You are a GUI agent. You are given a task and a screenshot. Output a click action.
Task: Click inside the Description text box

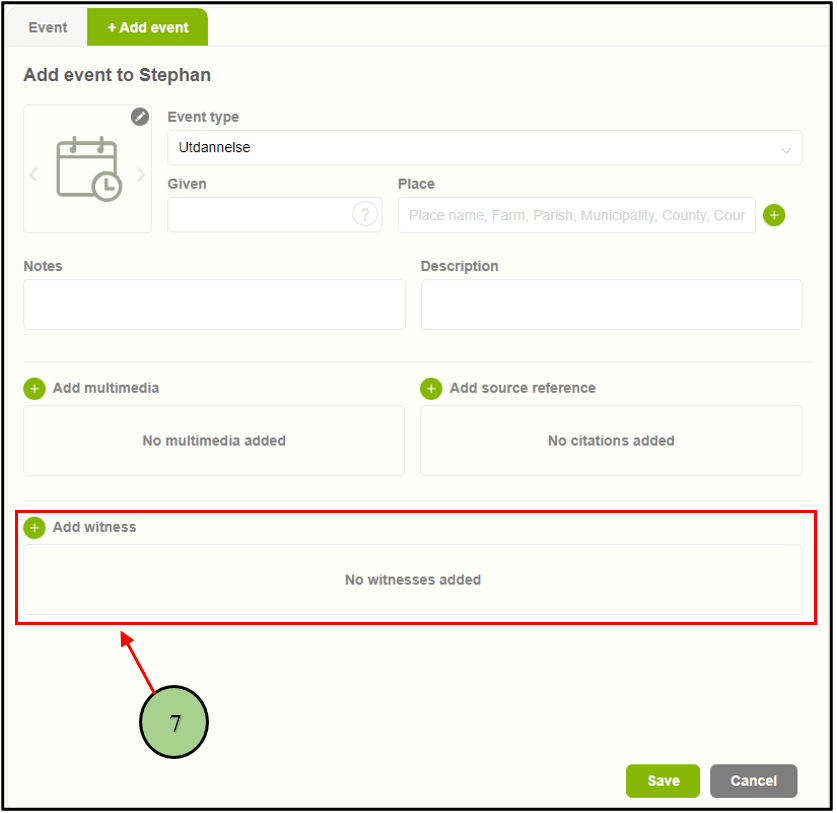[x=611, y=304]
